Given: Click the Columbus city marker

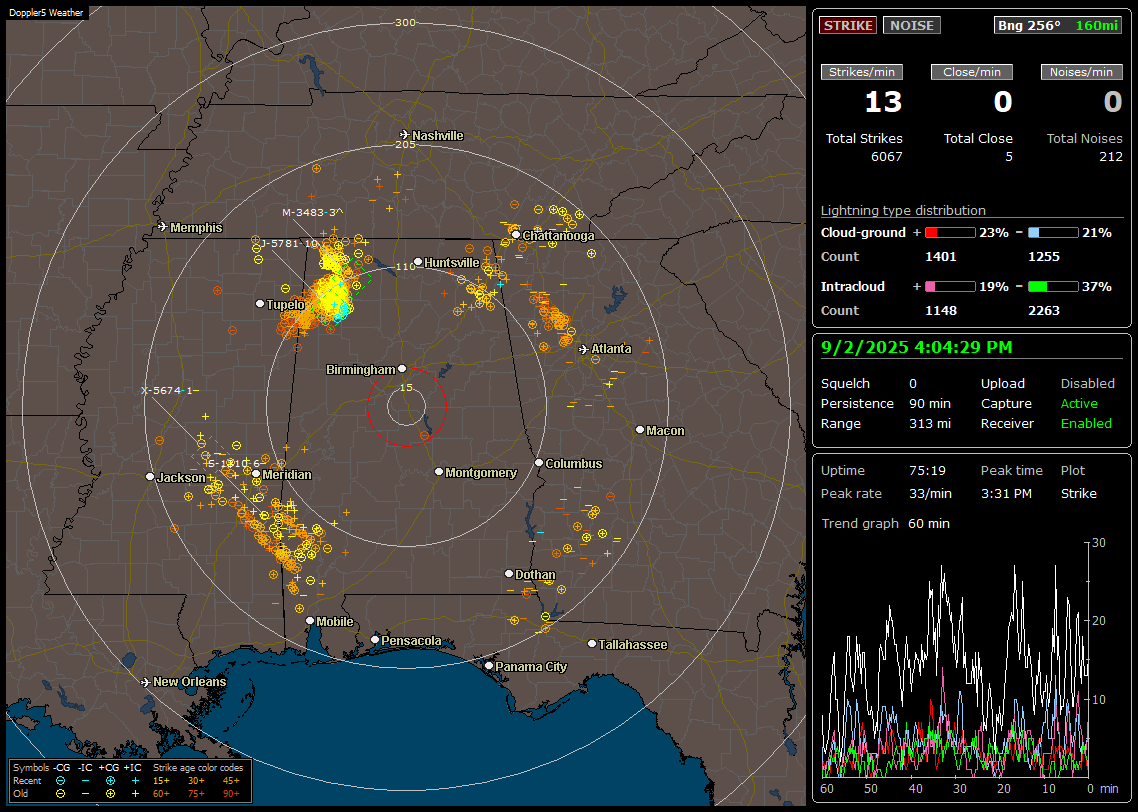Looking at the screenshot, I should 539,462.
